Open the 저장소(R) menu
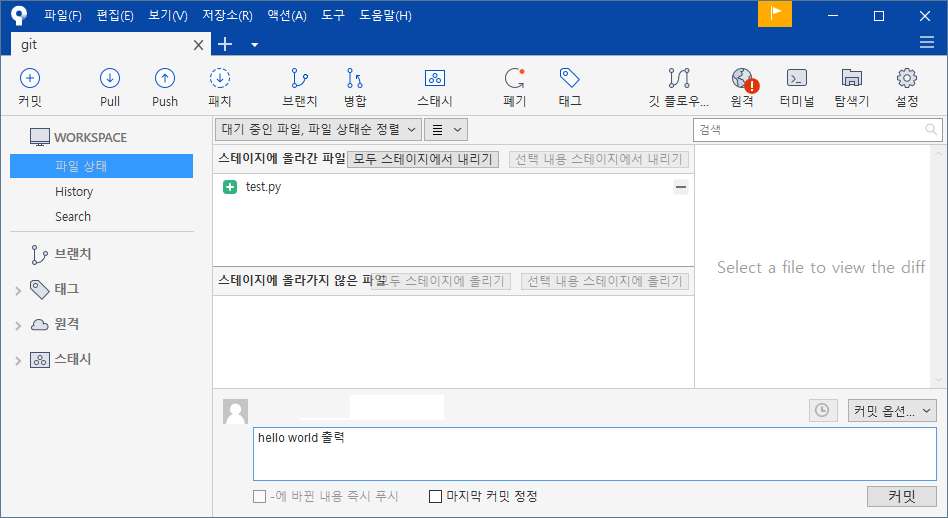Viewport: 948px width, 518px height. pos(227,15)
